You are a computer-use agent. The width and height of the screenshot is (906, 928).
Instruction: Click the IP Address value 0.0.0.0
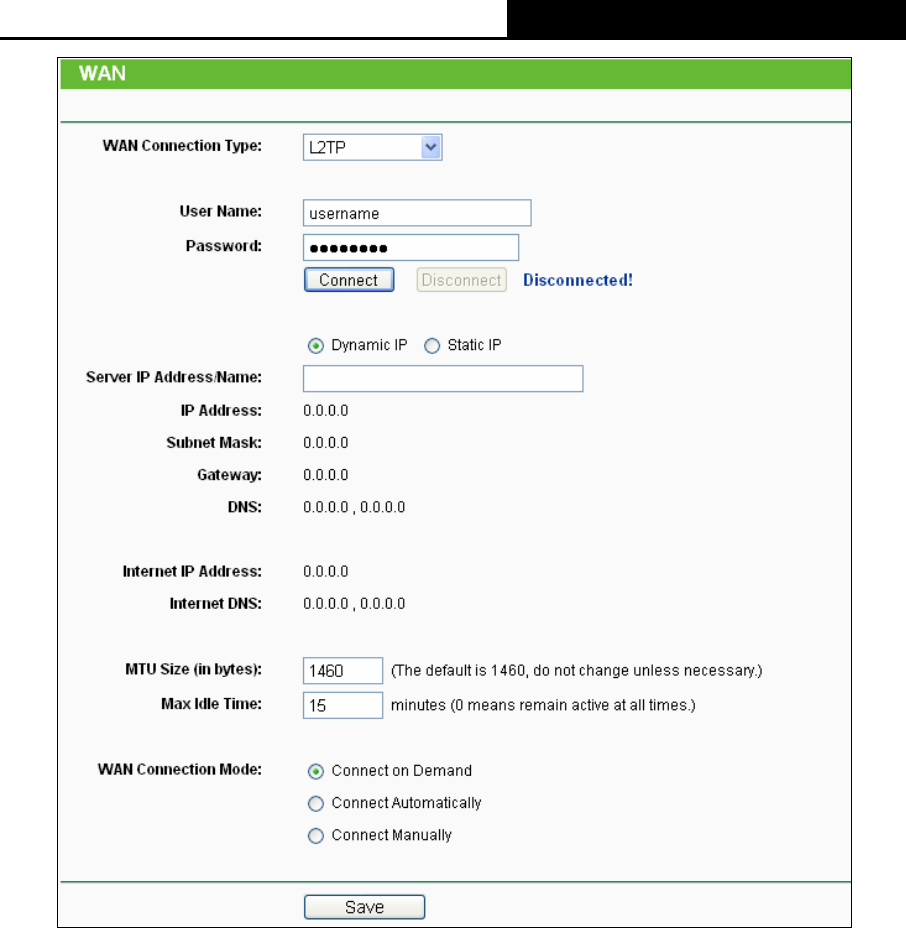[x=325, y=411]
